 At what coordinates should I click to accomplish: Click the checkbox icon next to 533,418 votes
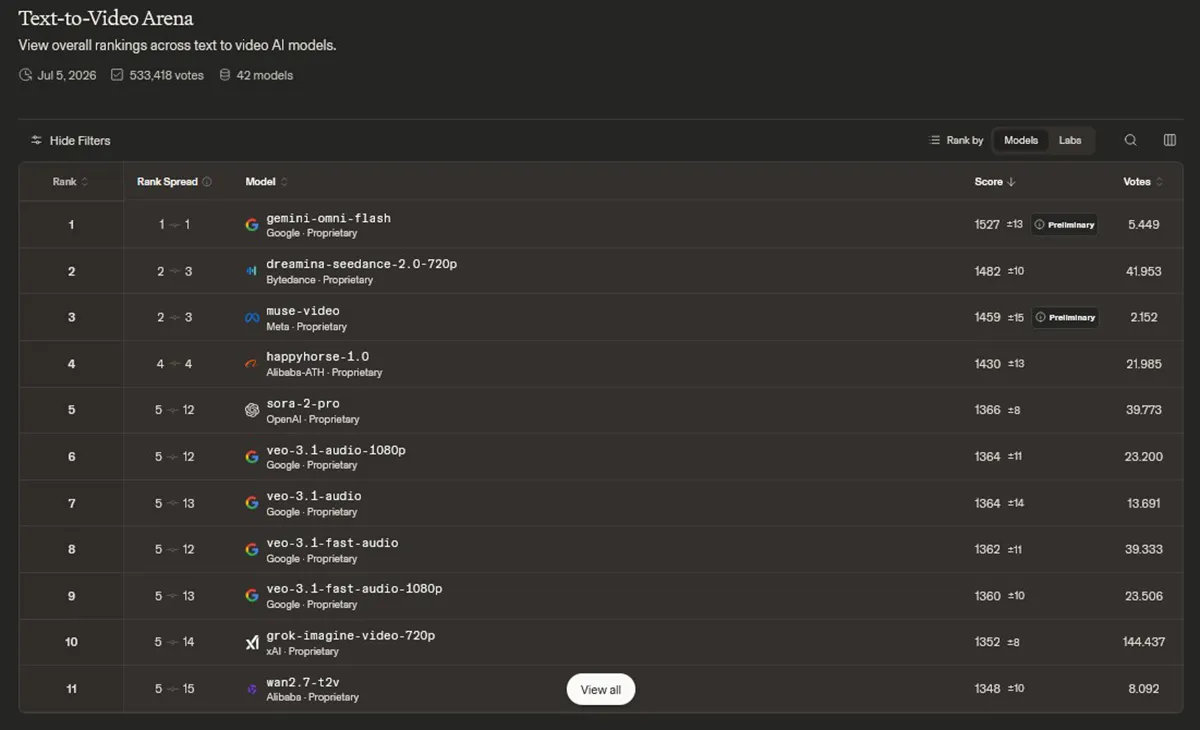tap(117, 75)
